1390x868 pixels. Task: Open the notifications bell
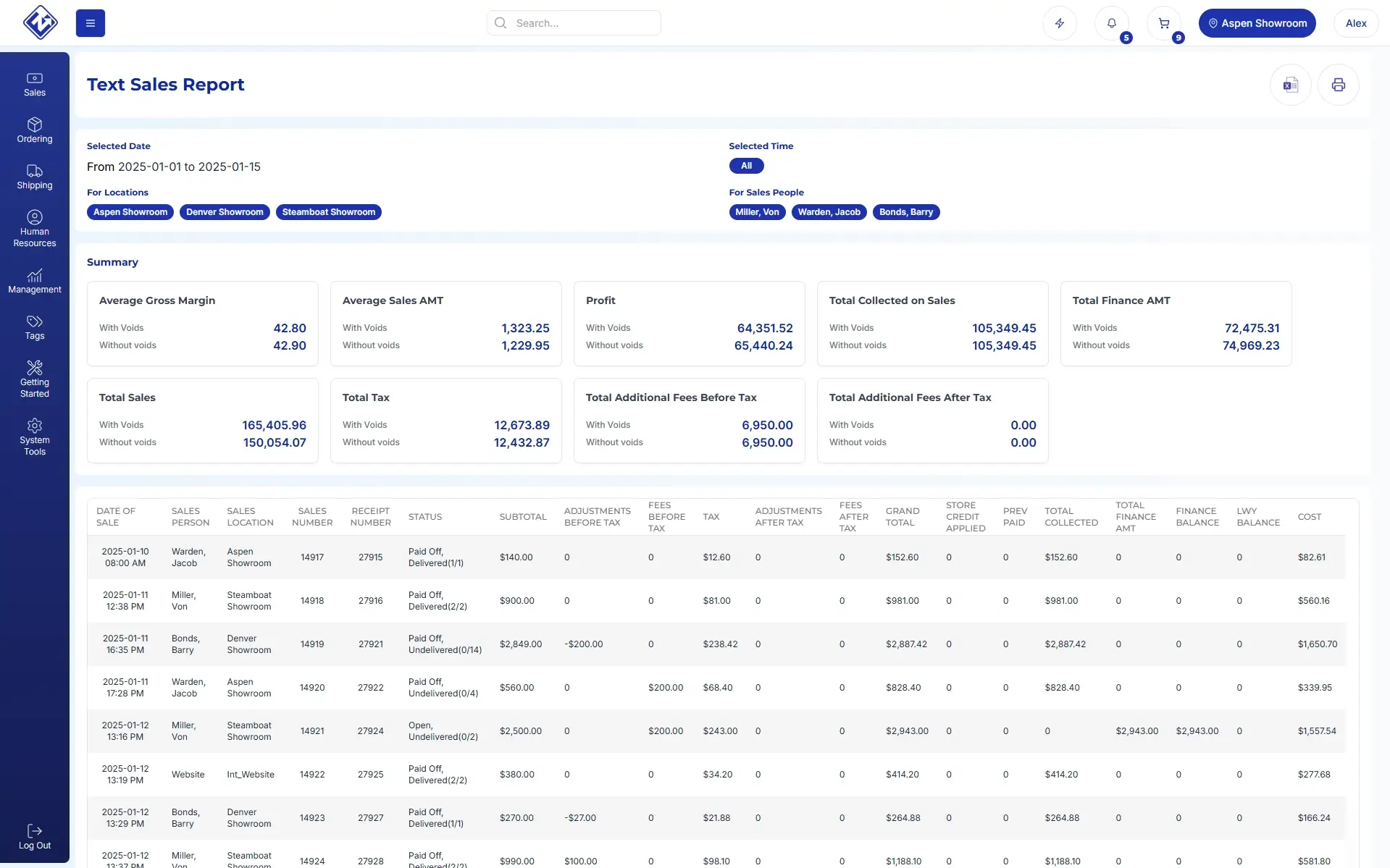[x=1111, y=23]
